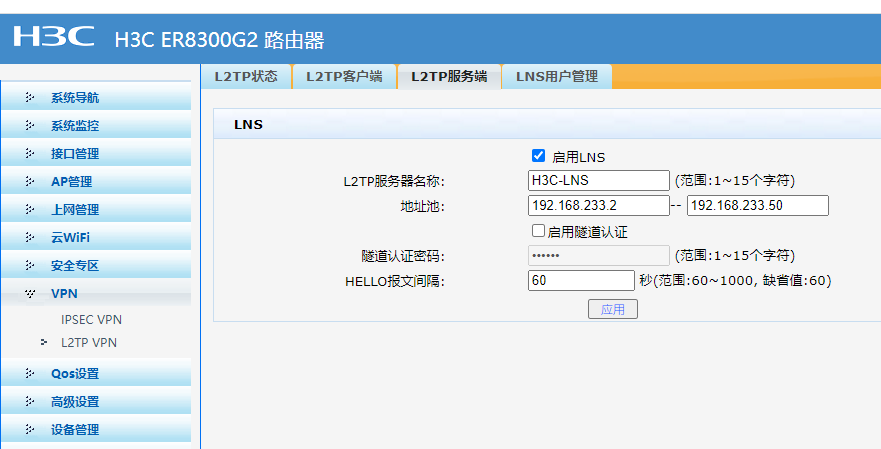881x449 pixels.
Task: Enable the 启用隧道认证 checkbox
Action: pyautogui.click(x=538, y=230)
